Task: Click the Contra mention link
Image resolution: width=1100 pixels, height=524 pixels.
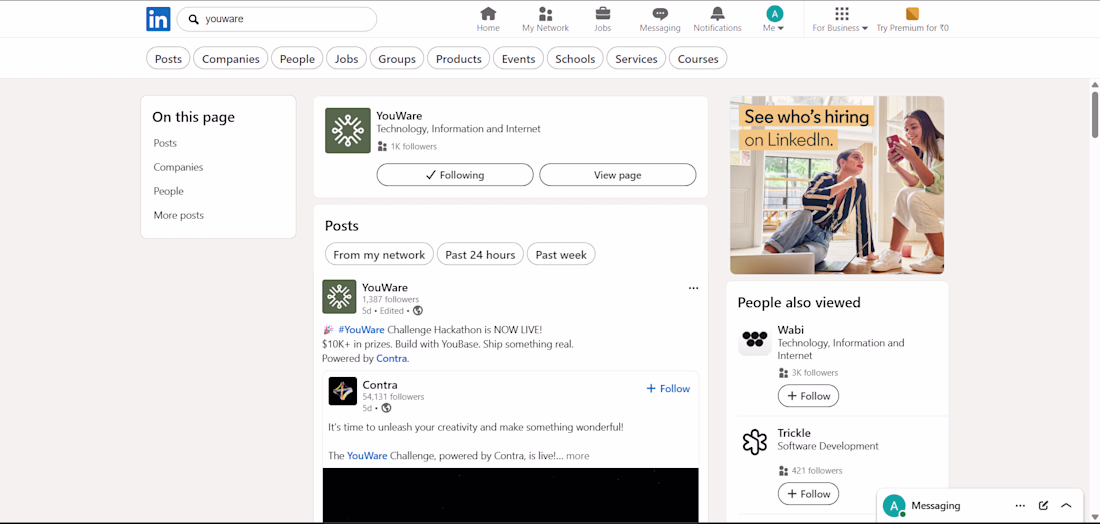Action: [x=392, y=358]
